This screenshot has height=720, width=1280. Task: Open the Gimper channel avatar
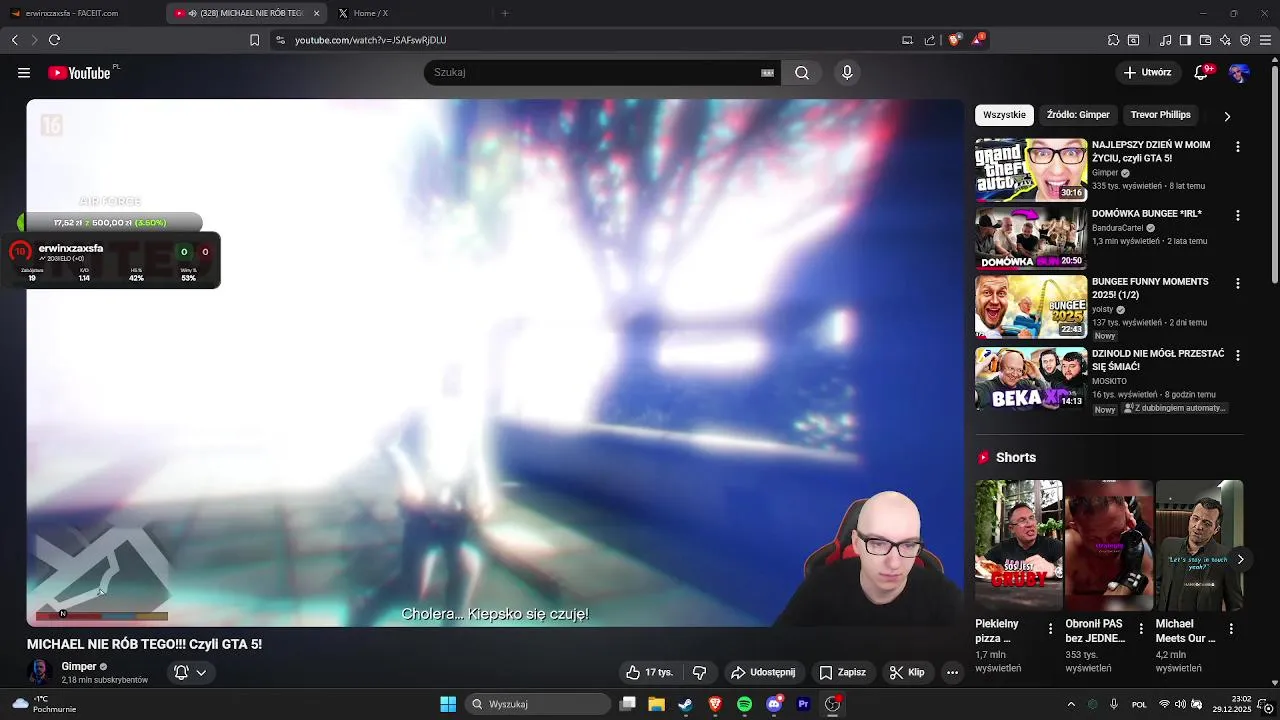coord(40,672)
